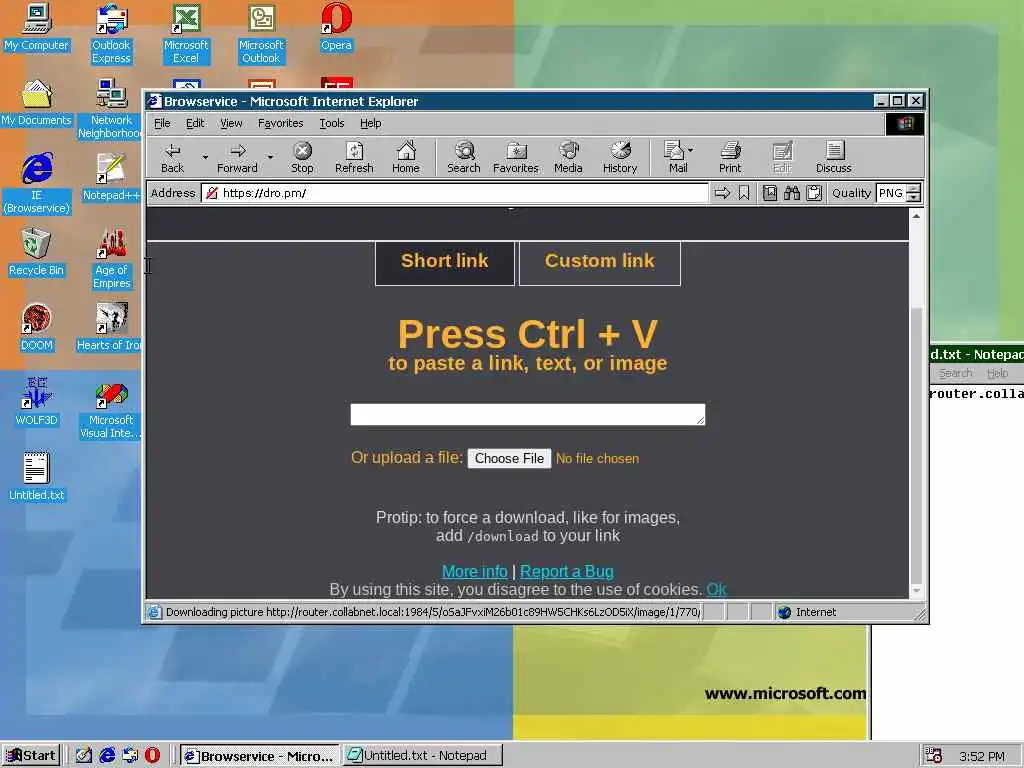
Task: Open Outlook Express desktop icon
Action: [111, 34]
